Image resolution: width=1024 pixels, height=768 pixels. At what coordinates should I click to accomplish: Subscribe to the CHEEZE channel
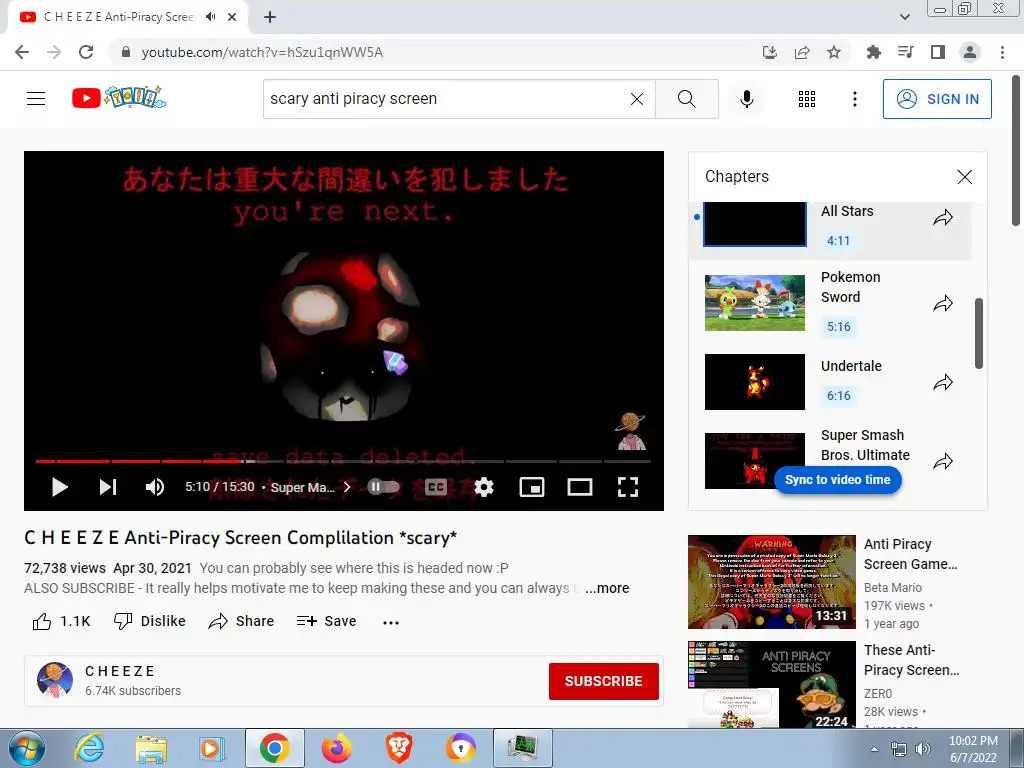pos(603,681)
